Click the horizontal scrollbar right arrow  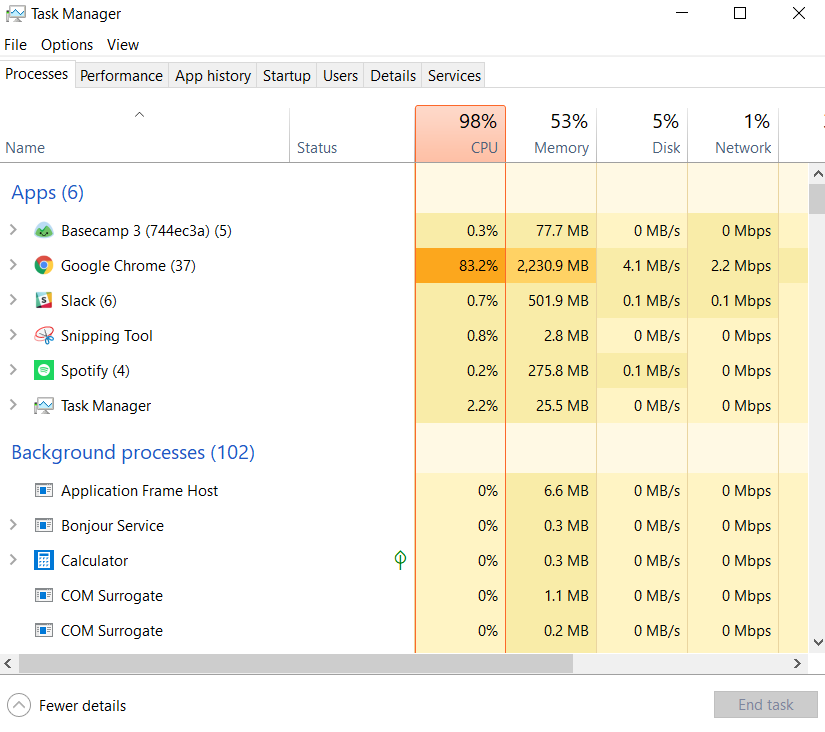pyautogui.click(x=798, y=664)
